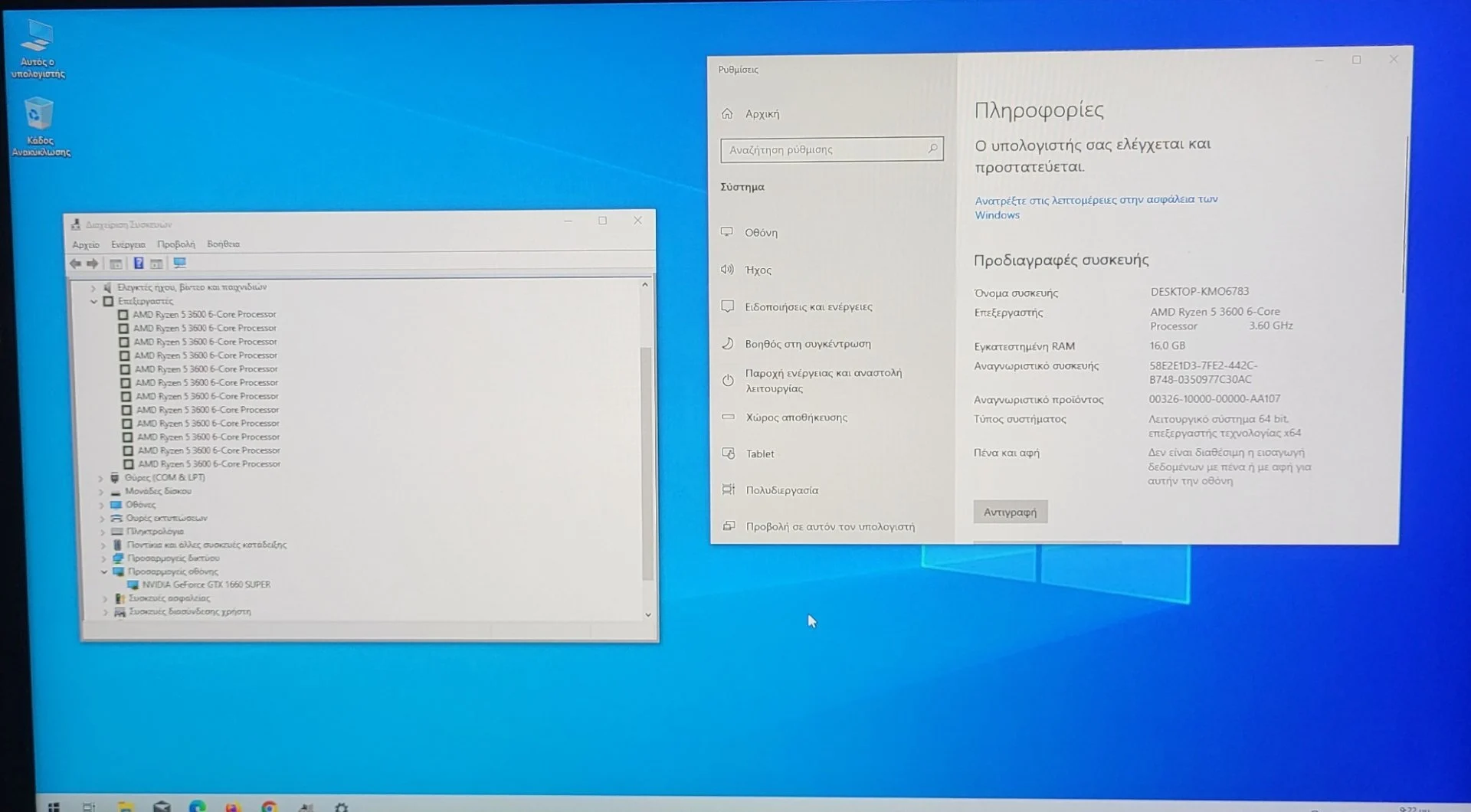Click the Πολυδιεργασία icon in sidebar
The image size is (1471, 812).
pyautogui.click(x=729, y=489)
